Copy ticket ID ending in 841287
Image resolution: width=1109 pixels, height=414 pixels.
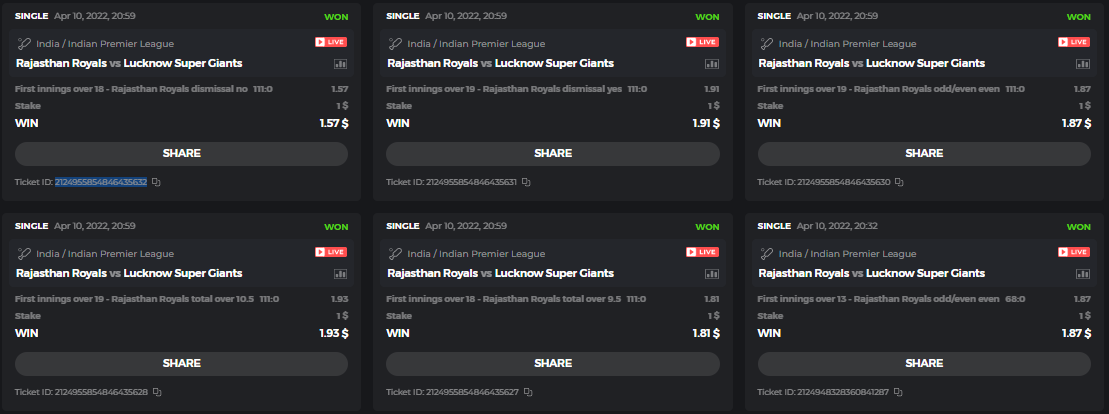898,392
